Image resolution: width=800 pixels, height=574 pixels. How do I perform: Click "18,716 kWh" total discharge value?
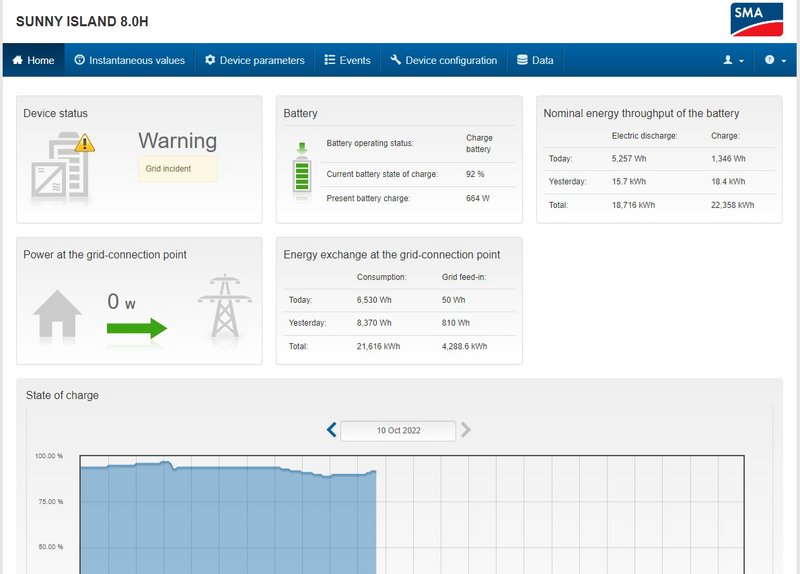[633, 205]
